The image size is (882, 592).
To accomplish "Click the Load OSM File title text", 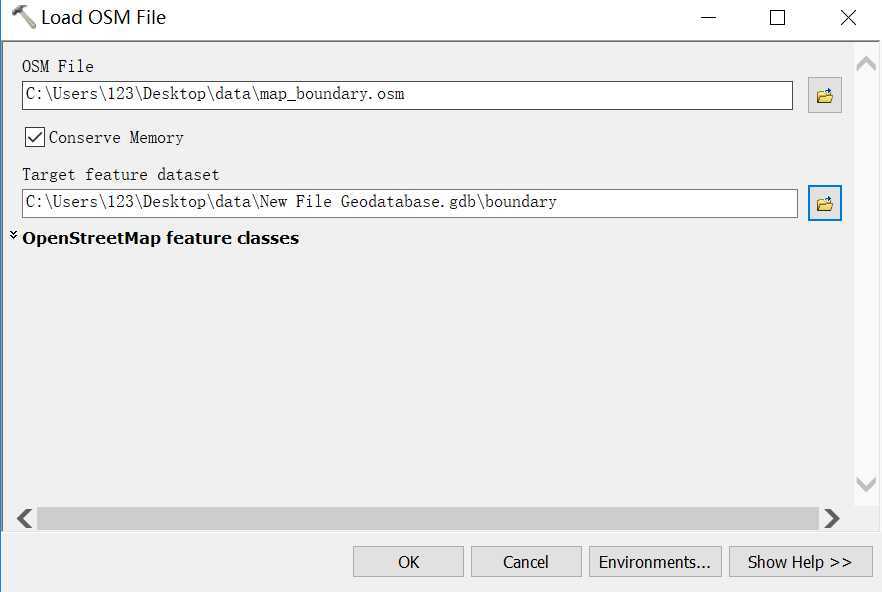I will [x=104, y=17].
